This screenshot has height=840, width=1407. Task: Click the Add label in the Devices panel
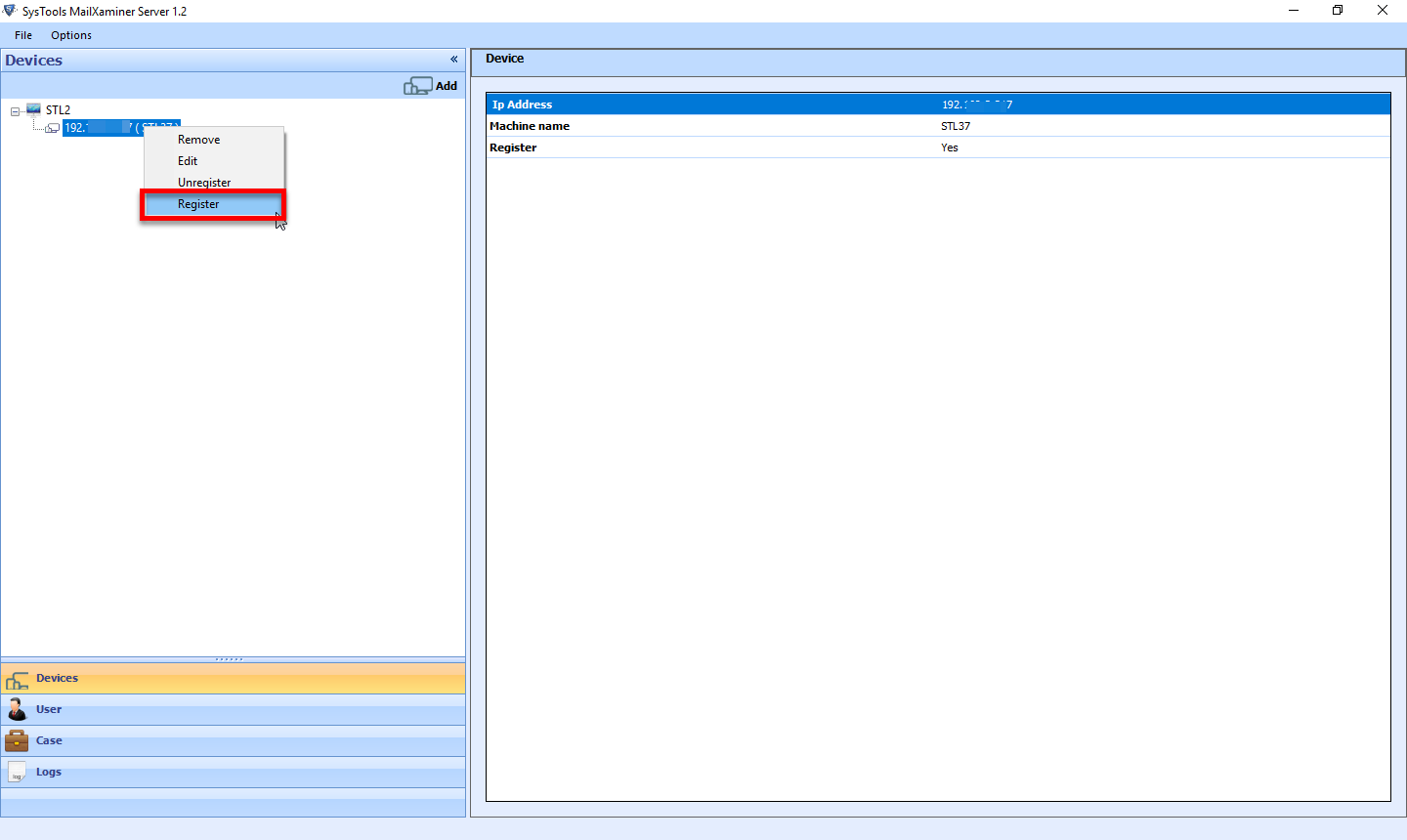[447, 86]
